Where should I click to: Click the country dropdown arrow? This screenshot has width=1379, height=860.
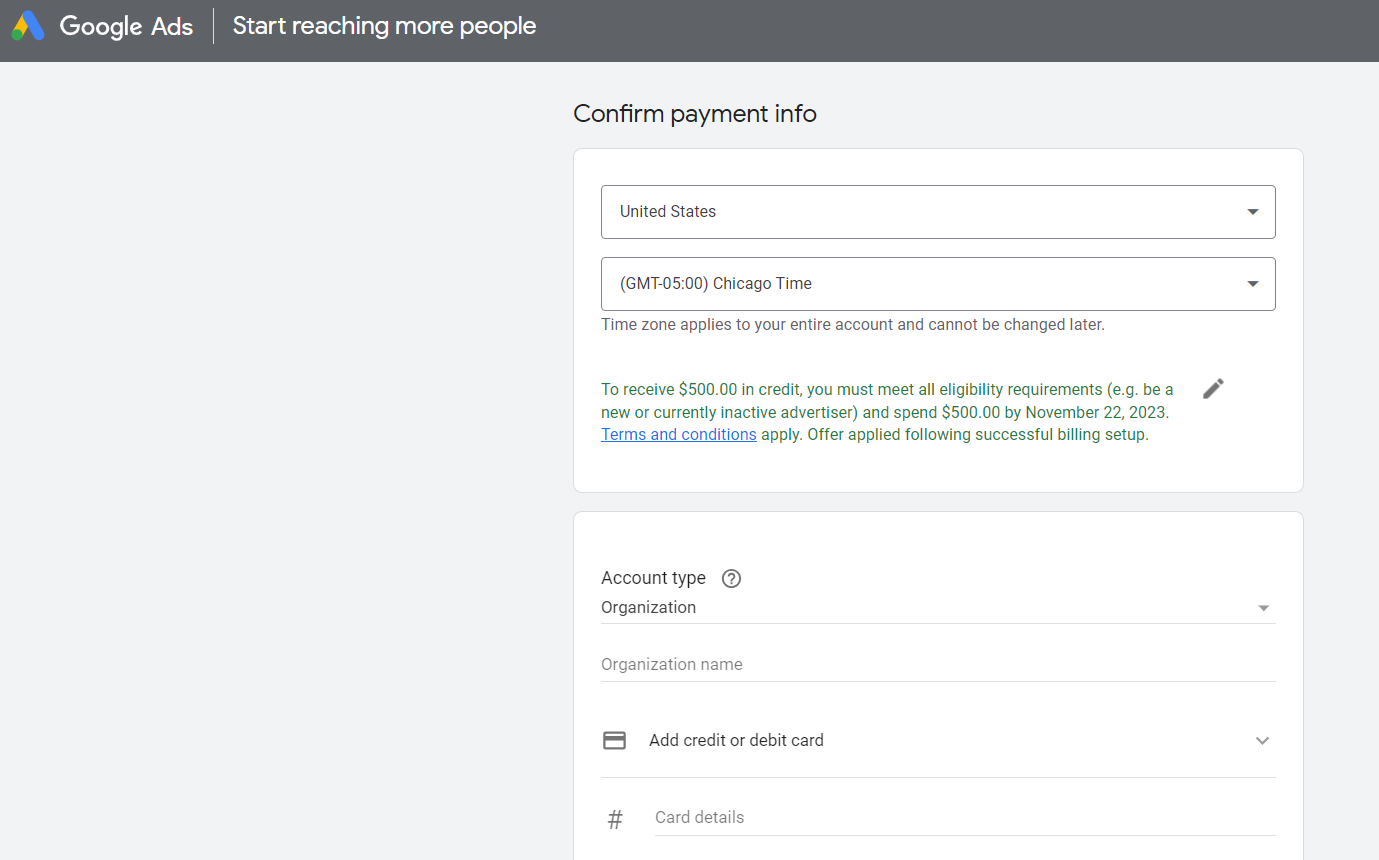point(1252,212)
